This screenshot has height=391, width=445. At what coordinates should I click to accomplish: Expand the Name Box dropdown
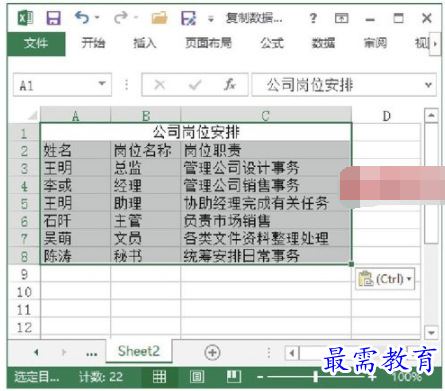click(102, 84)
